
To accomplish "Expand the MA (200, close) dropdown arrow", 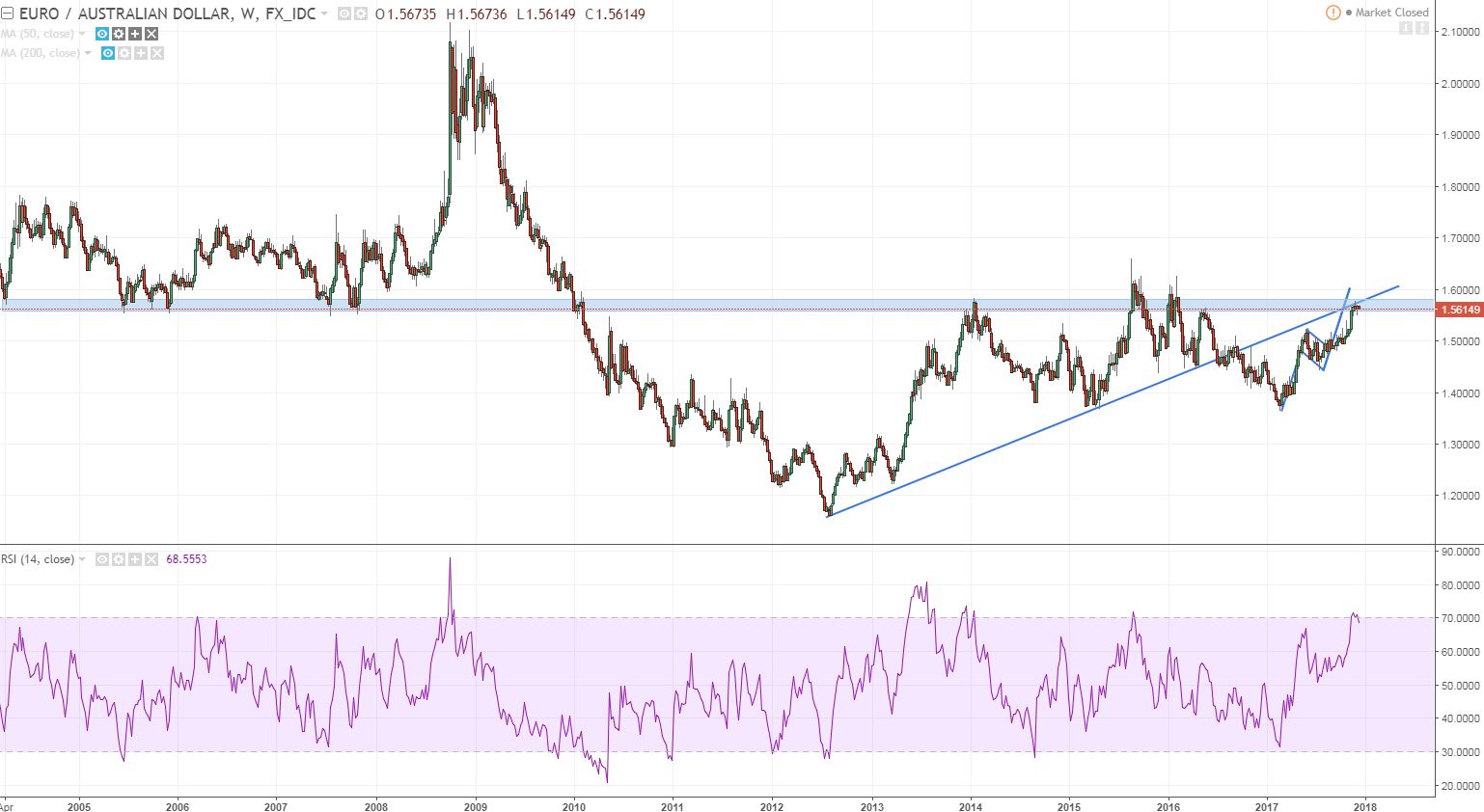I will (x=88, y=53).
